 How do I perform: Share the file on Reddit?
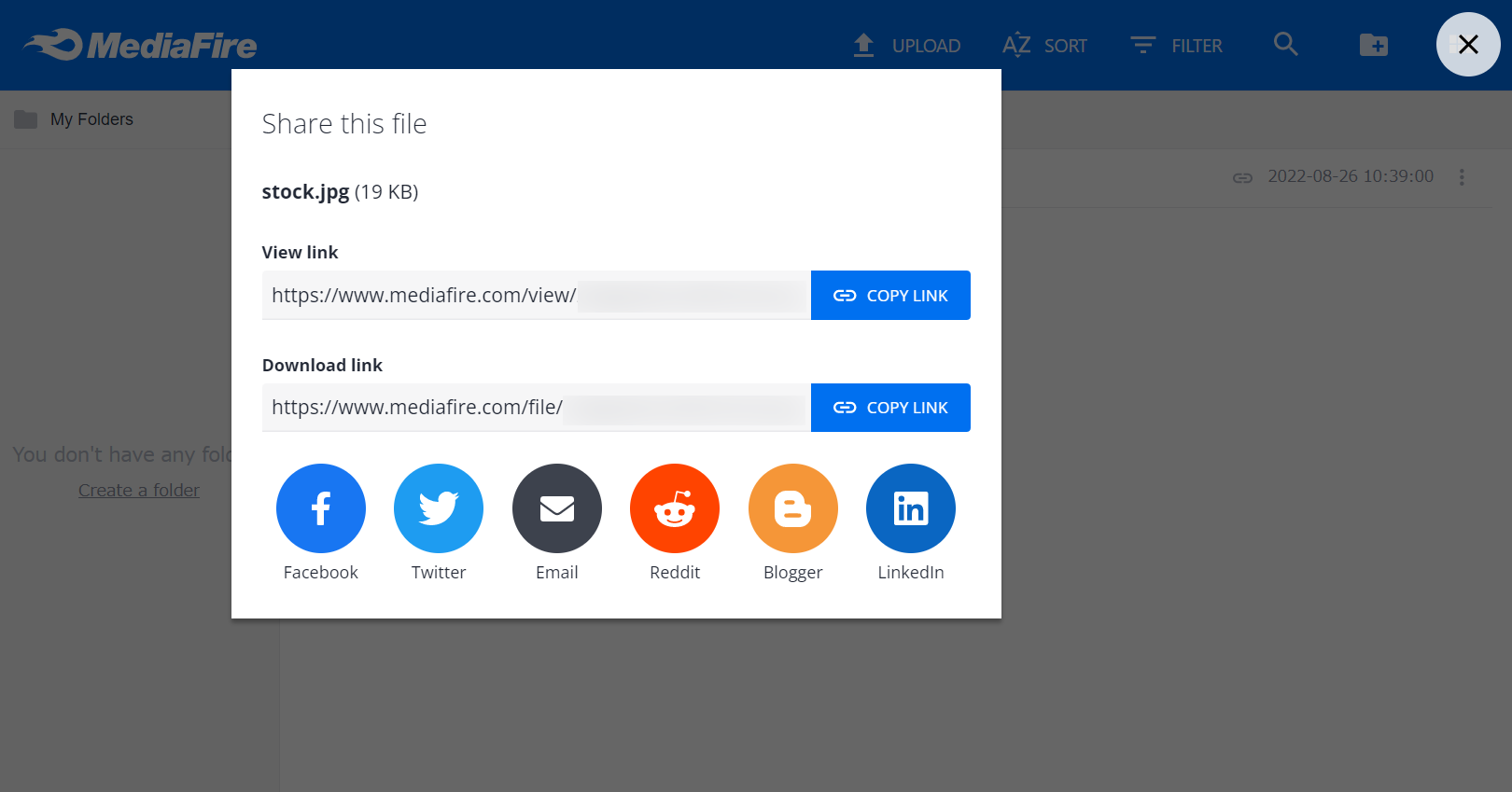[x=675, y=508]
